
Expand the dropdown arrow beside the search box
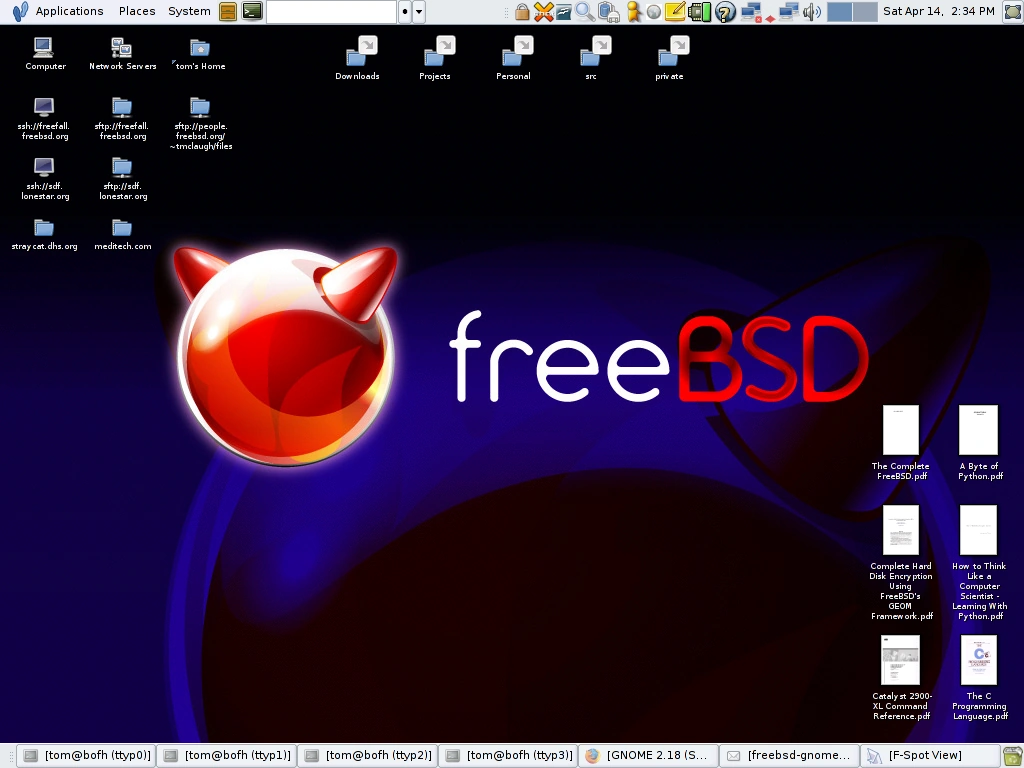pos(417,12)
